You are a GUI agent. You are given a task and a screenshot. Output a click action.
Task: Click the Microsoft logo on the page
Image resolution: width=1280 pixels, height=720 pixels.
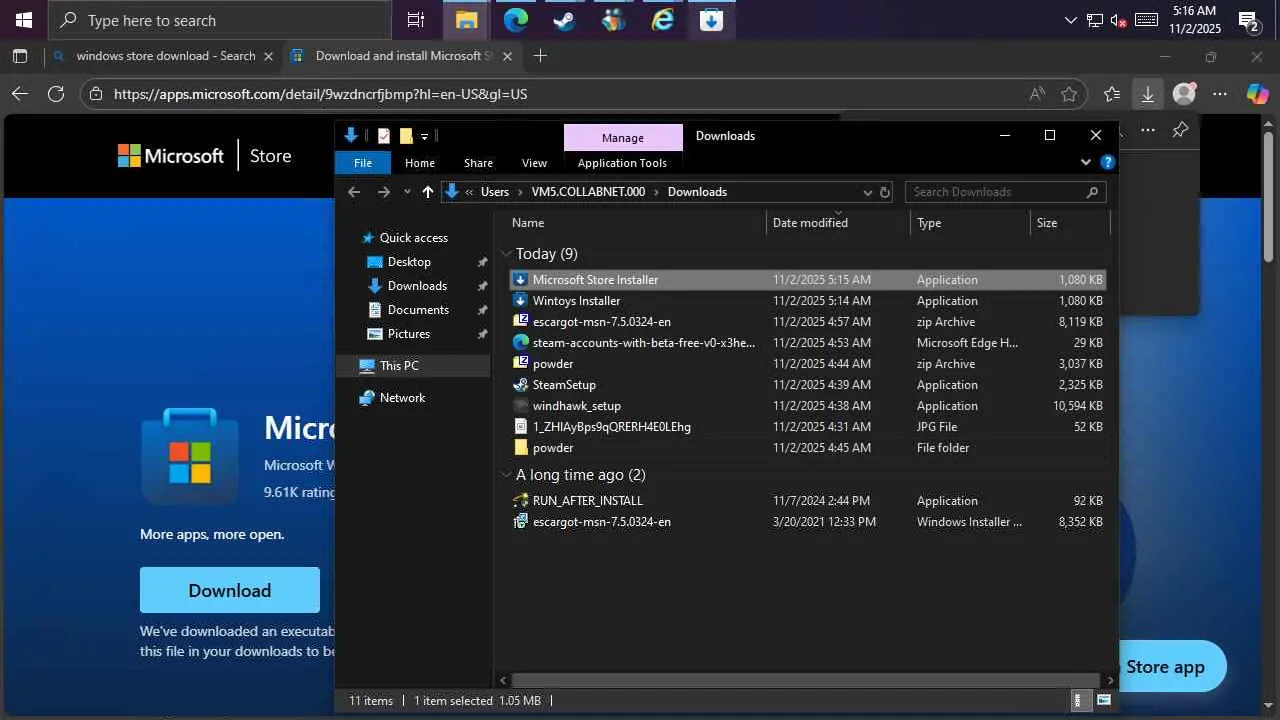[171, 156]
